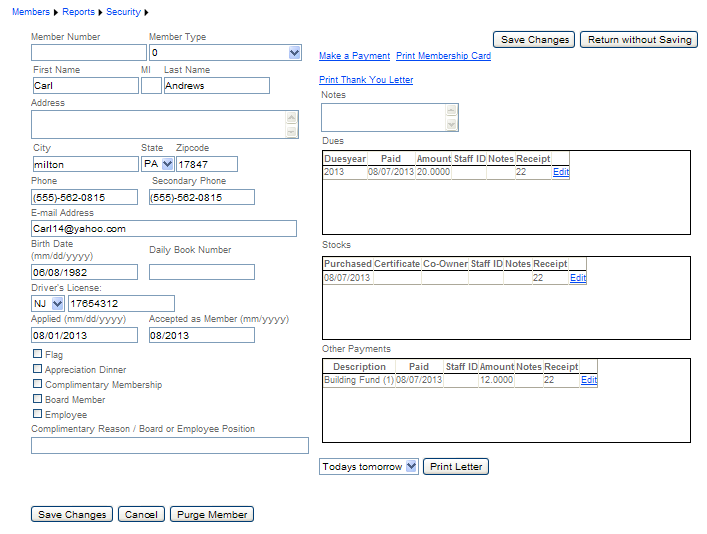The height and width of the screenshot is (534, 707).
Task: Open the Reports menu
Action: point(78,12)
